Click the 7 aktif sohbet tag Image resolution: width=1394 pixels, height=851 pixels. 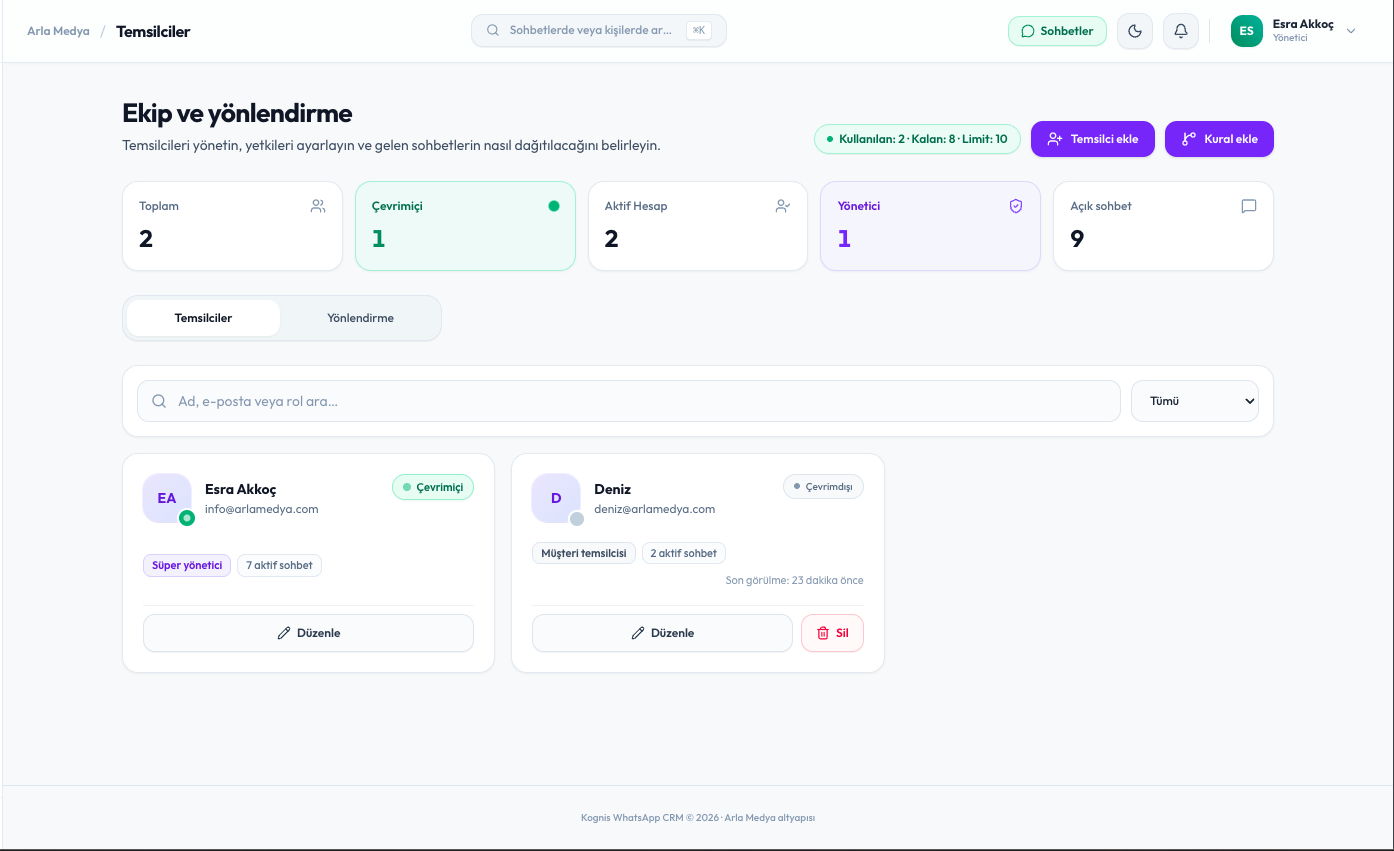(279, 565)
